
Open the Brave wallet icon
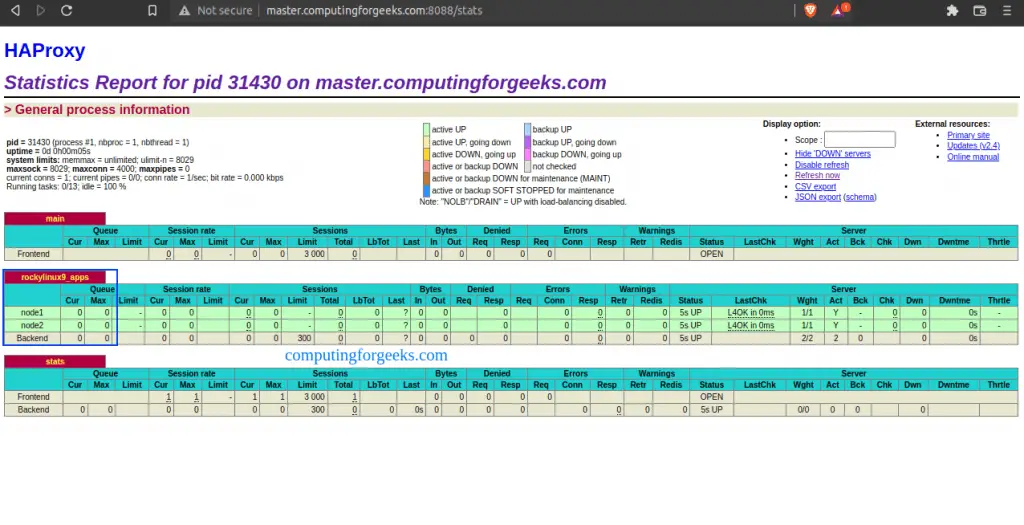[x=980, y=10]
